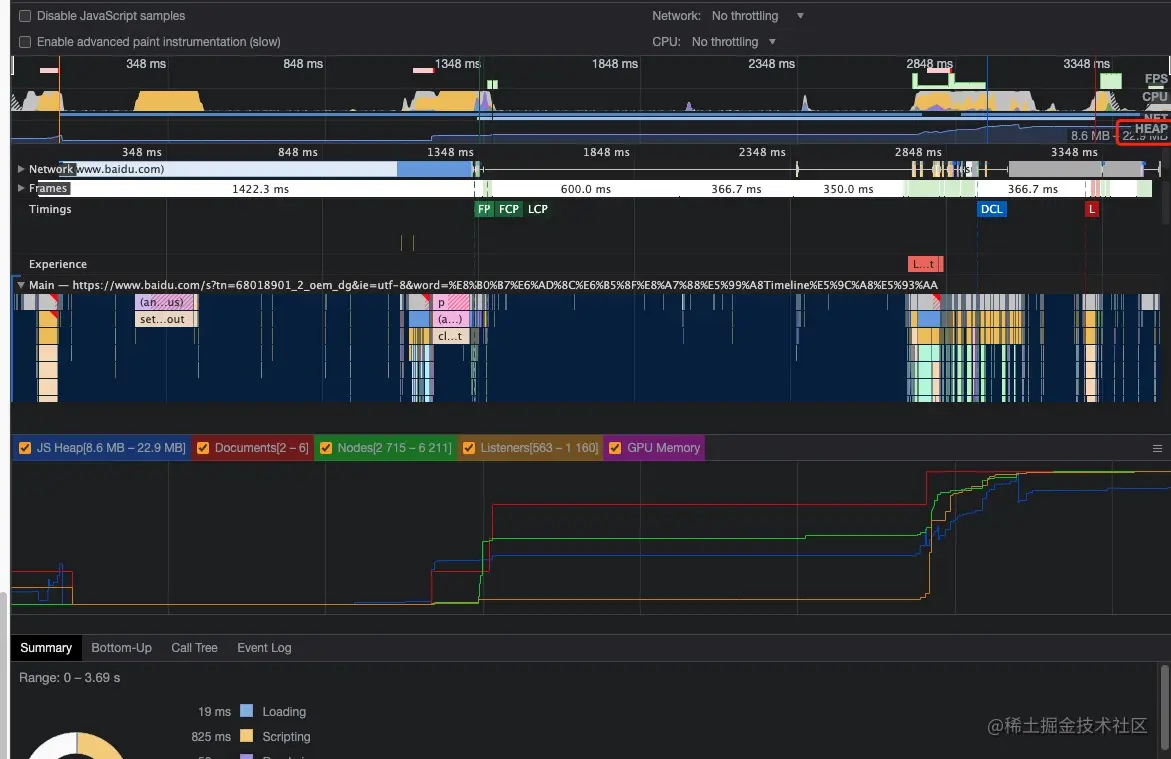Uncheck JS Heap memory counter
The height and width of the screenshot is (759, 1171).
[x=25, y=447]
